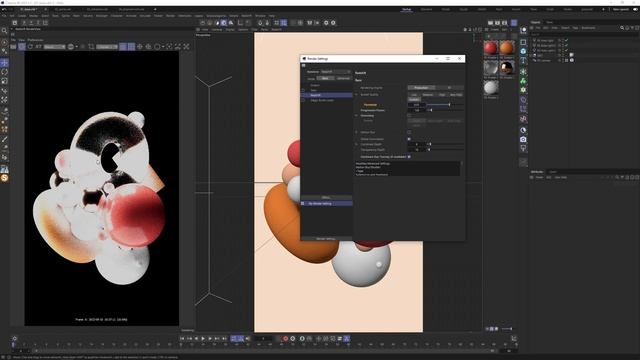
Task: Click the Progressive Passes slider
Action: (x=445, y=110)
